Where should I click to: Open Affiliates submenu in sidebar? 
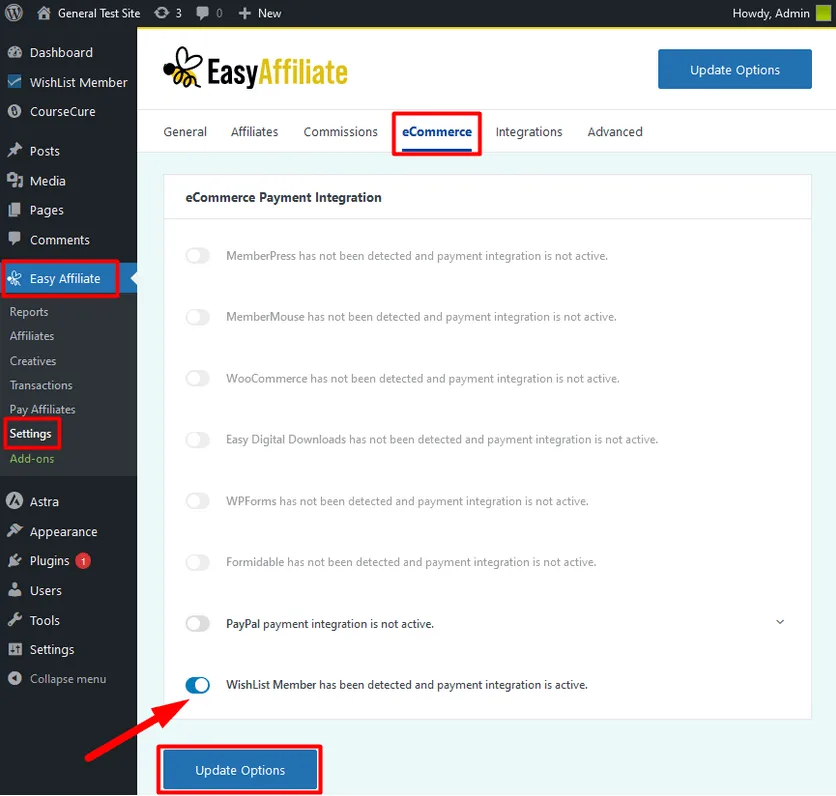(32, 336)
